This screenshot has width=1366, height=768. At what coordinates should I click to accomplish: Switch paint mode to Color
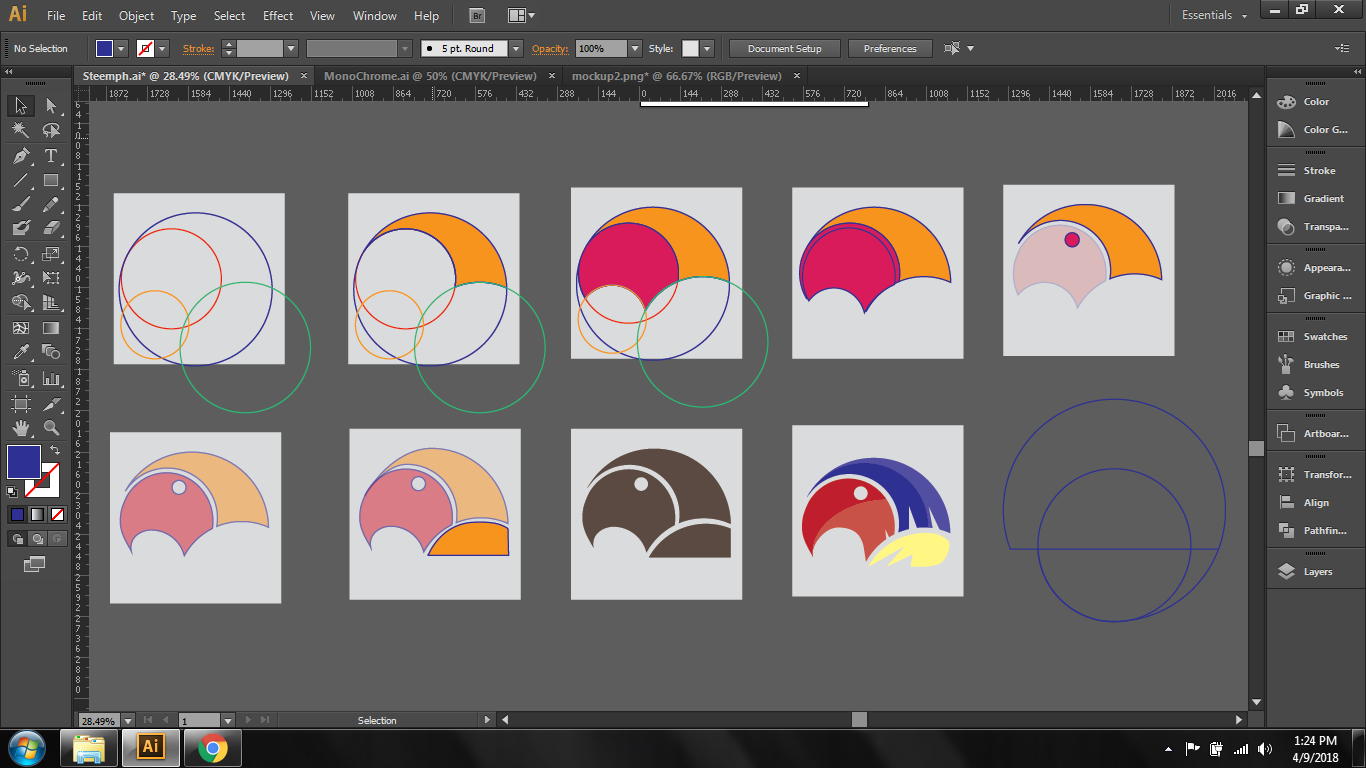[17, 514]
